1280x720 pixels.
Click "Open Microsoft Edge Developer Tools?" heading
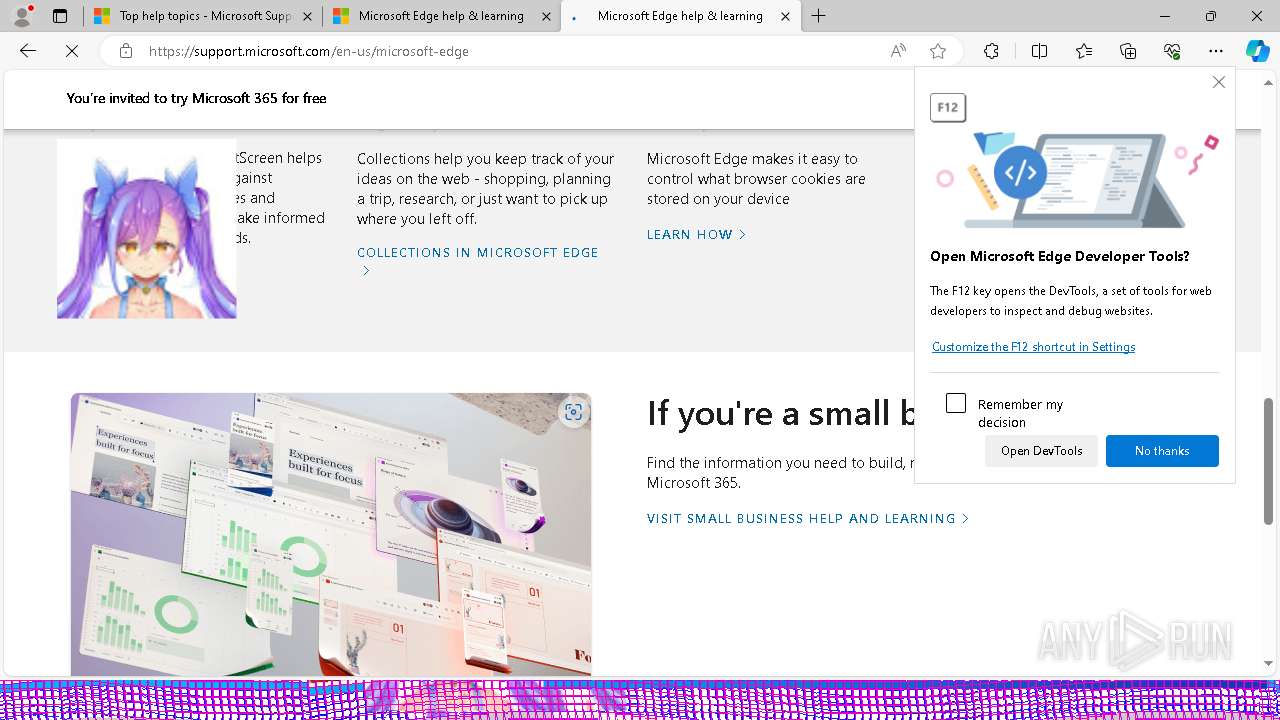1060,256
